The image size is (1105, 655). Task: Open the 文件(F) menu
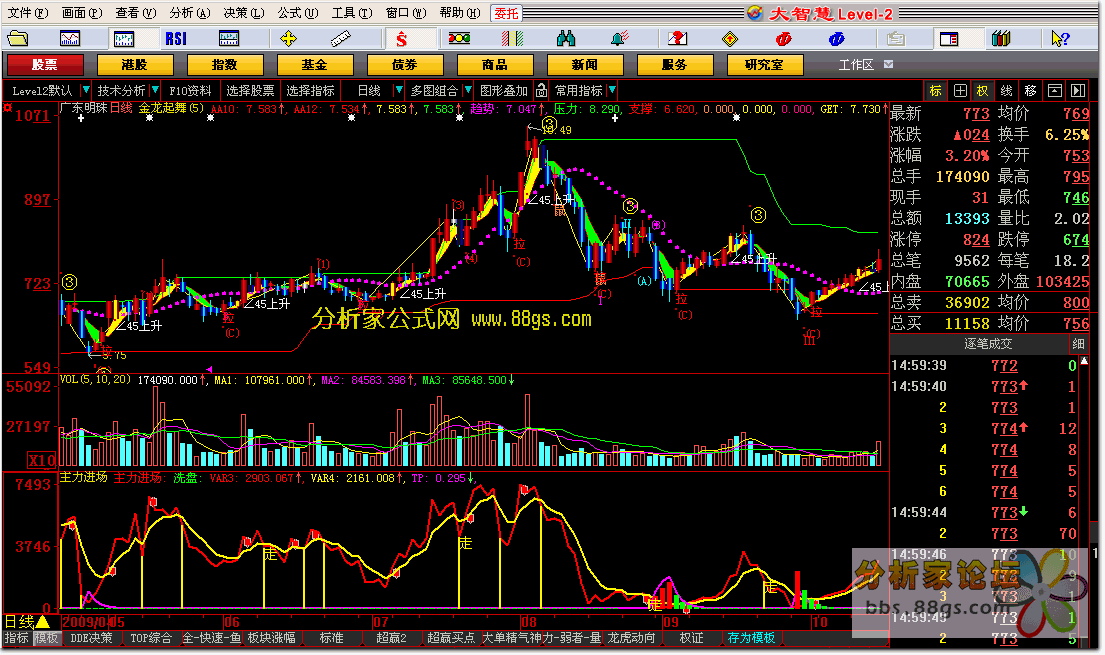point(27,13)
